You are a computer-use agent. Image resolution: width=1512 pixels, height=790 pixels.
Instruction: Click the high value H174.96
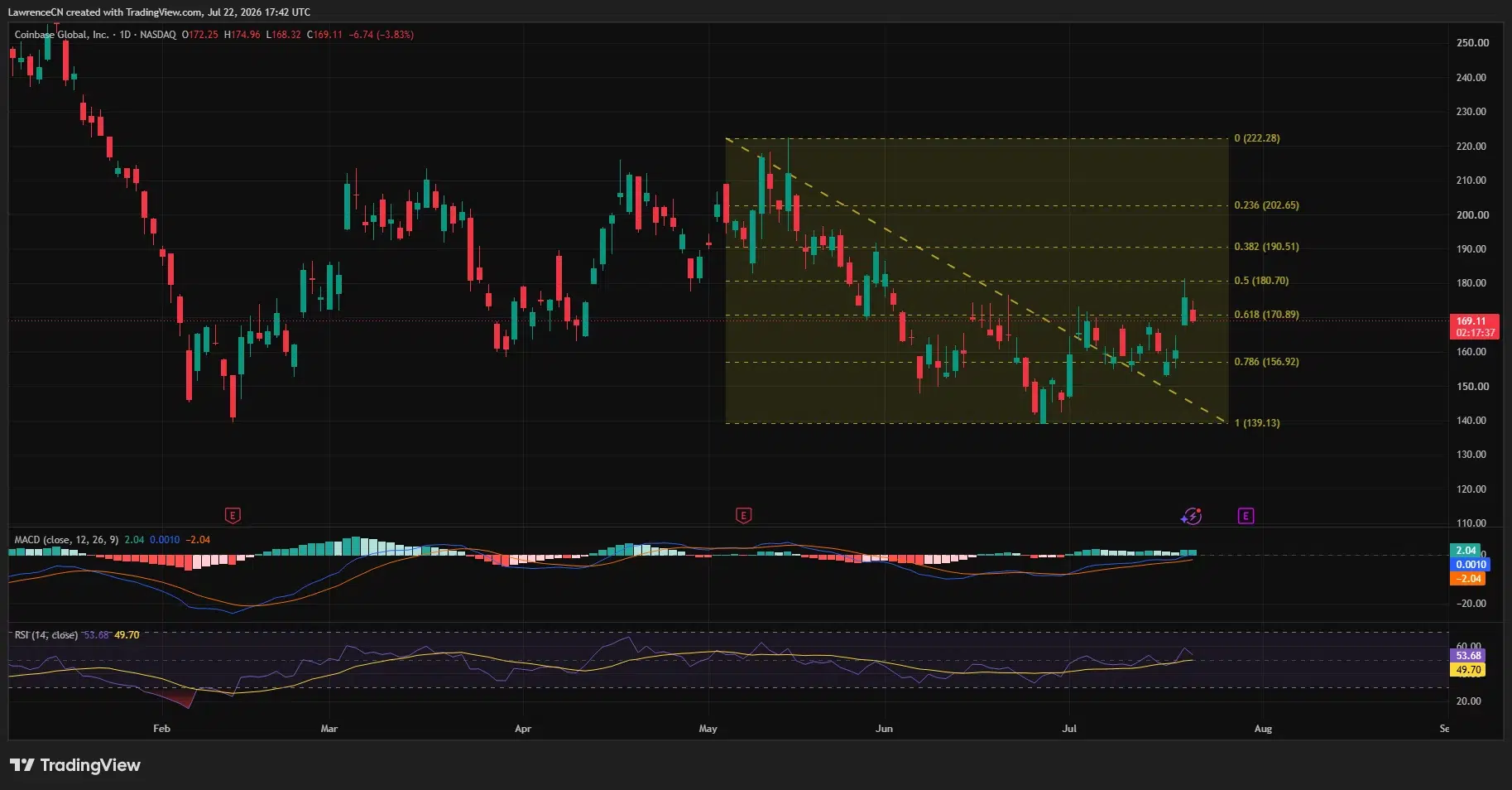point(242,35)
